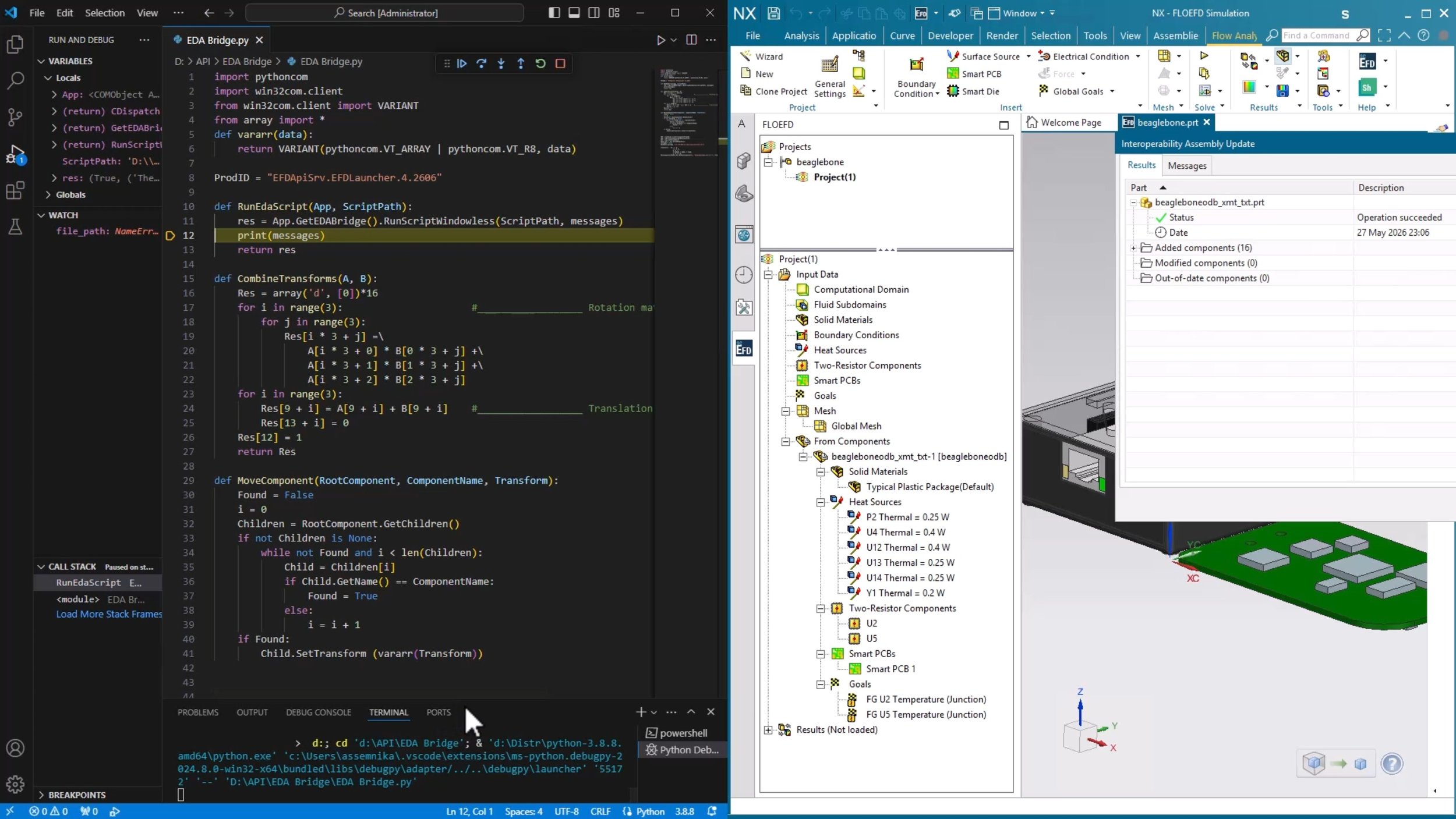
Task: Click Load More Stack Frames link
Action: click(x=109, y=614)
